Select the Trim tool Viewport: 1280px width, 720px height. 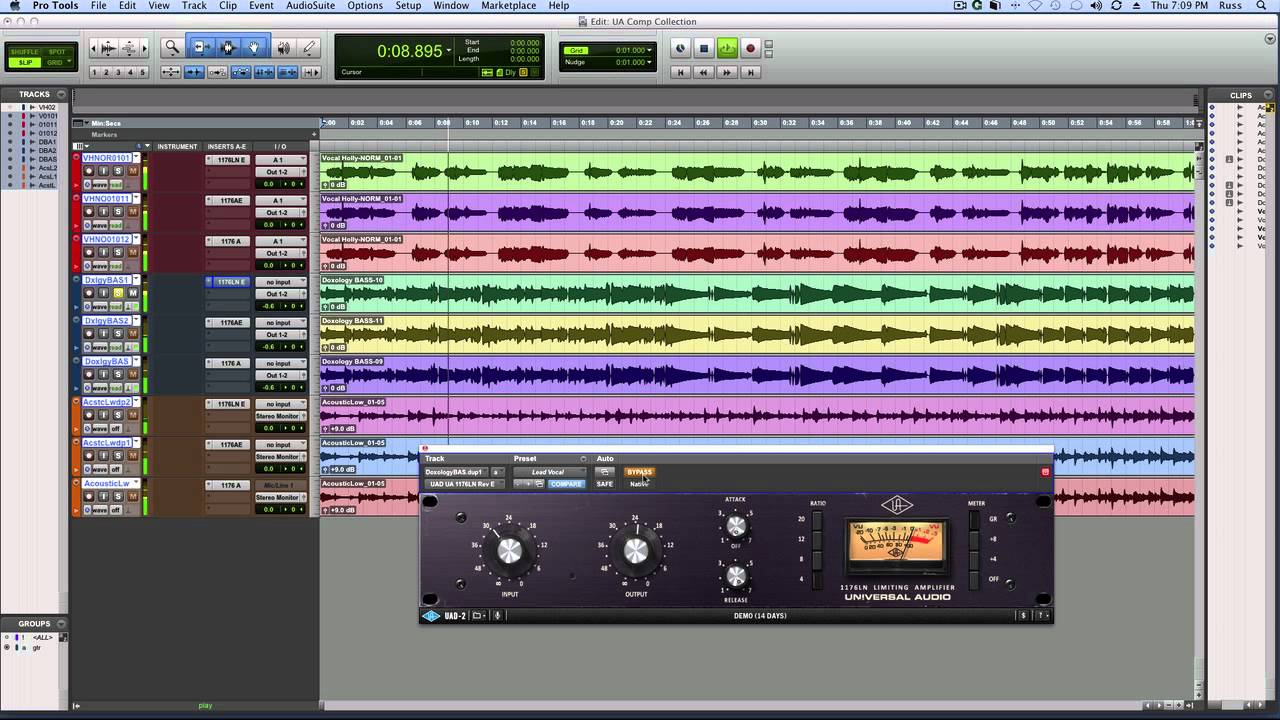(x=201, y=47)
